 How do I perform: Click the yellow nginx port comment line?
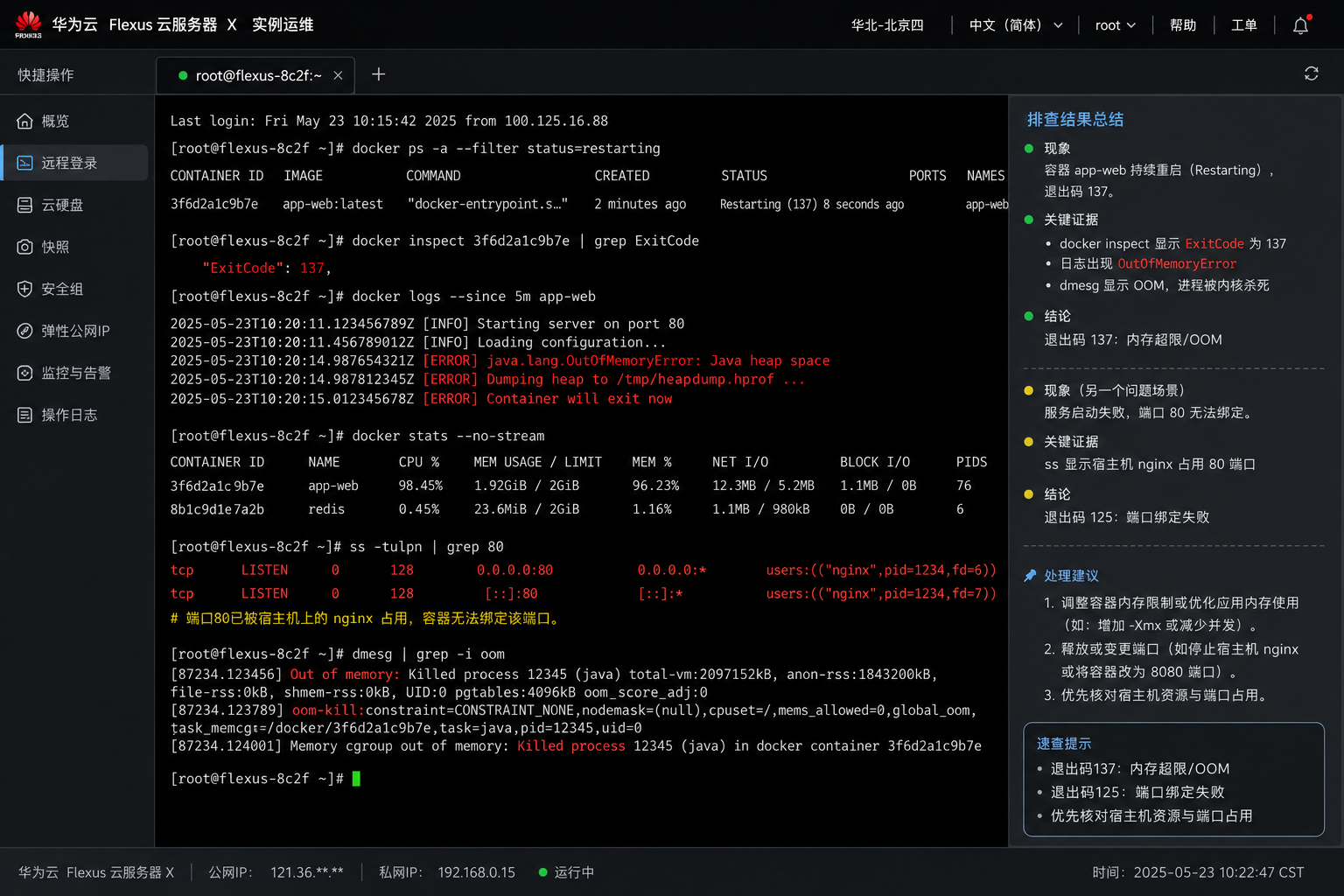point(366,619)
